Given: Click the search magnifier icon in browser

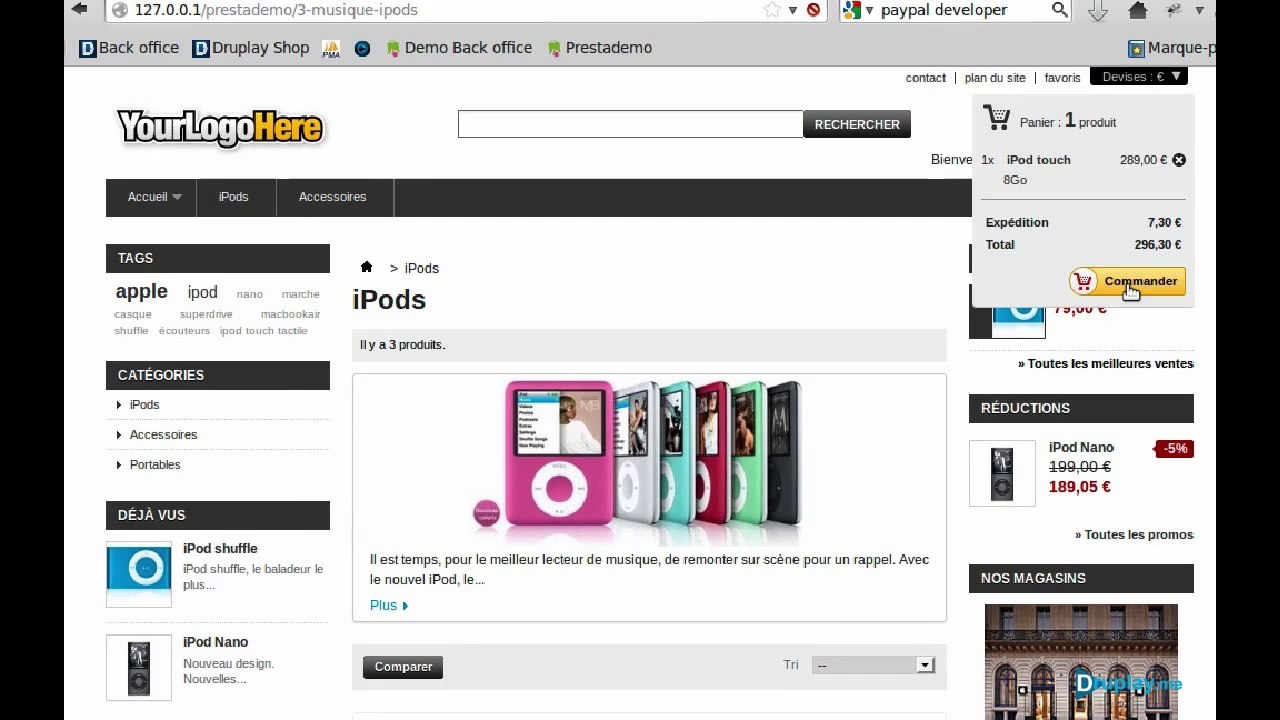Looking at the screenshot, I should pos(1059,10).
